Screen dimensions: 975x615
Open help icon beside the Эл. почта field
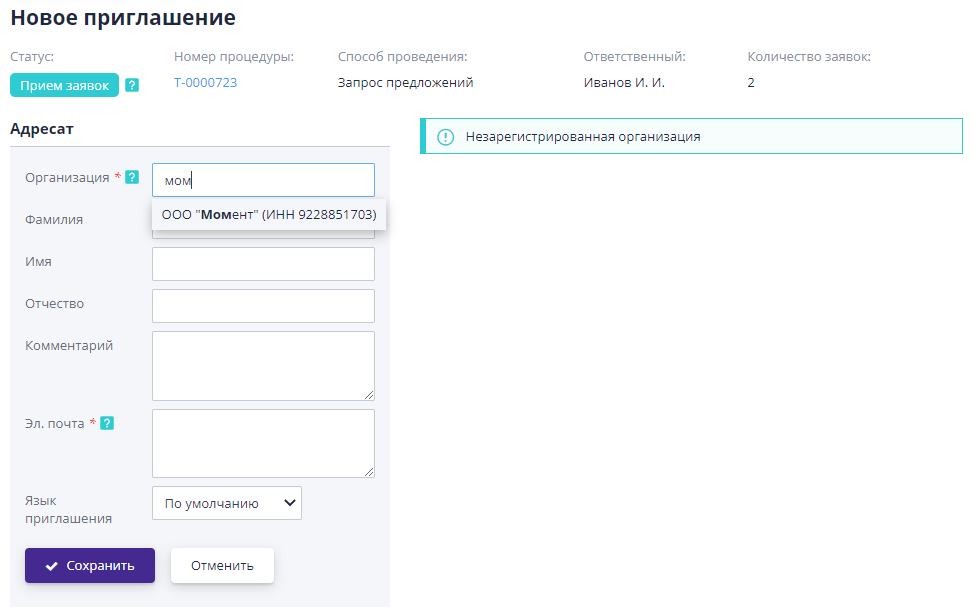point(108,423)
